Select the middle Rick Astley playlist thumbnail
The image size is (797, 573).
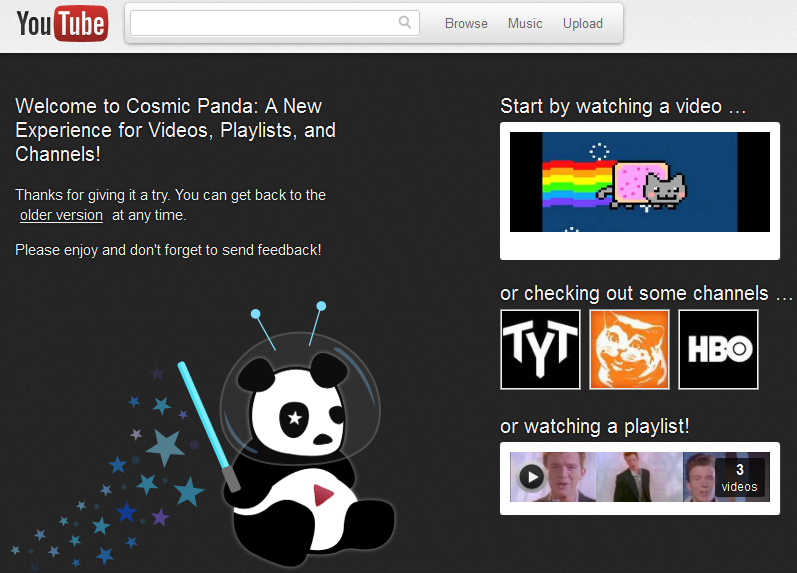pyautogui.click(x=639, y=477)
